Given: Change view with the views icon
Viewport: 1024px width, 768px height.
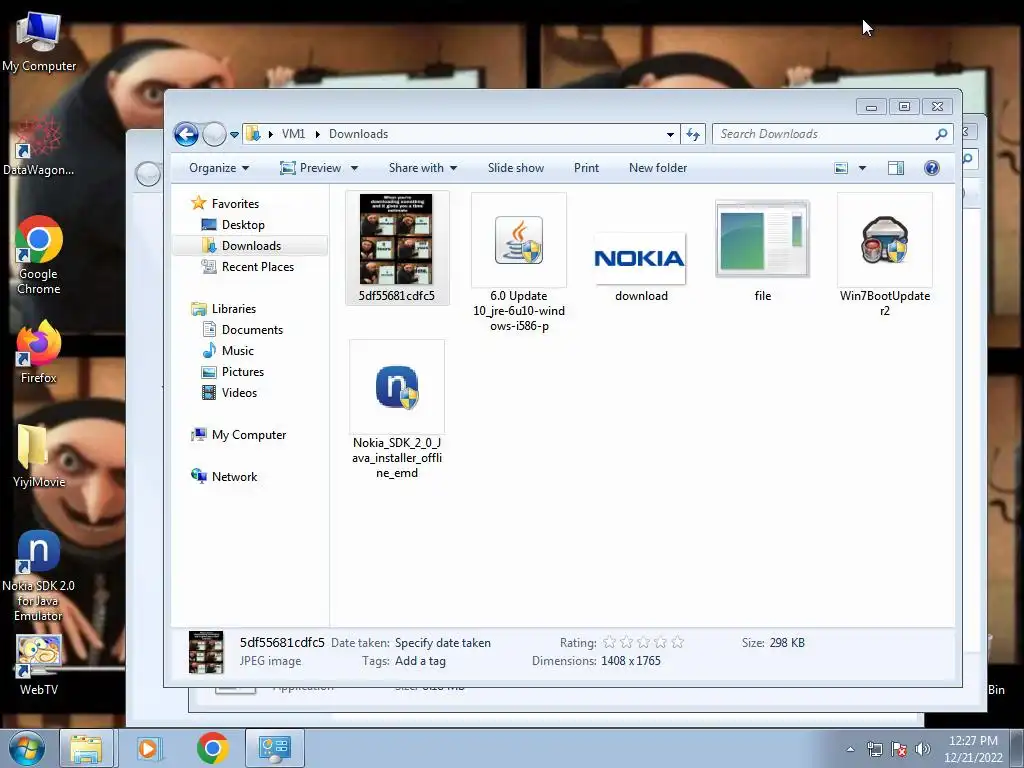Looking at the screenshot, I should (x=841, y=168).
